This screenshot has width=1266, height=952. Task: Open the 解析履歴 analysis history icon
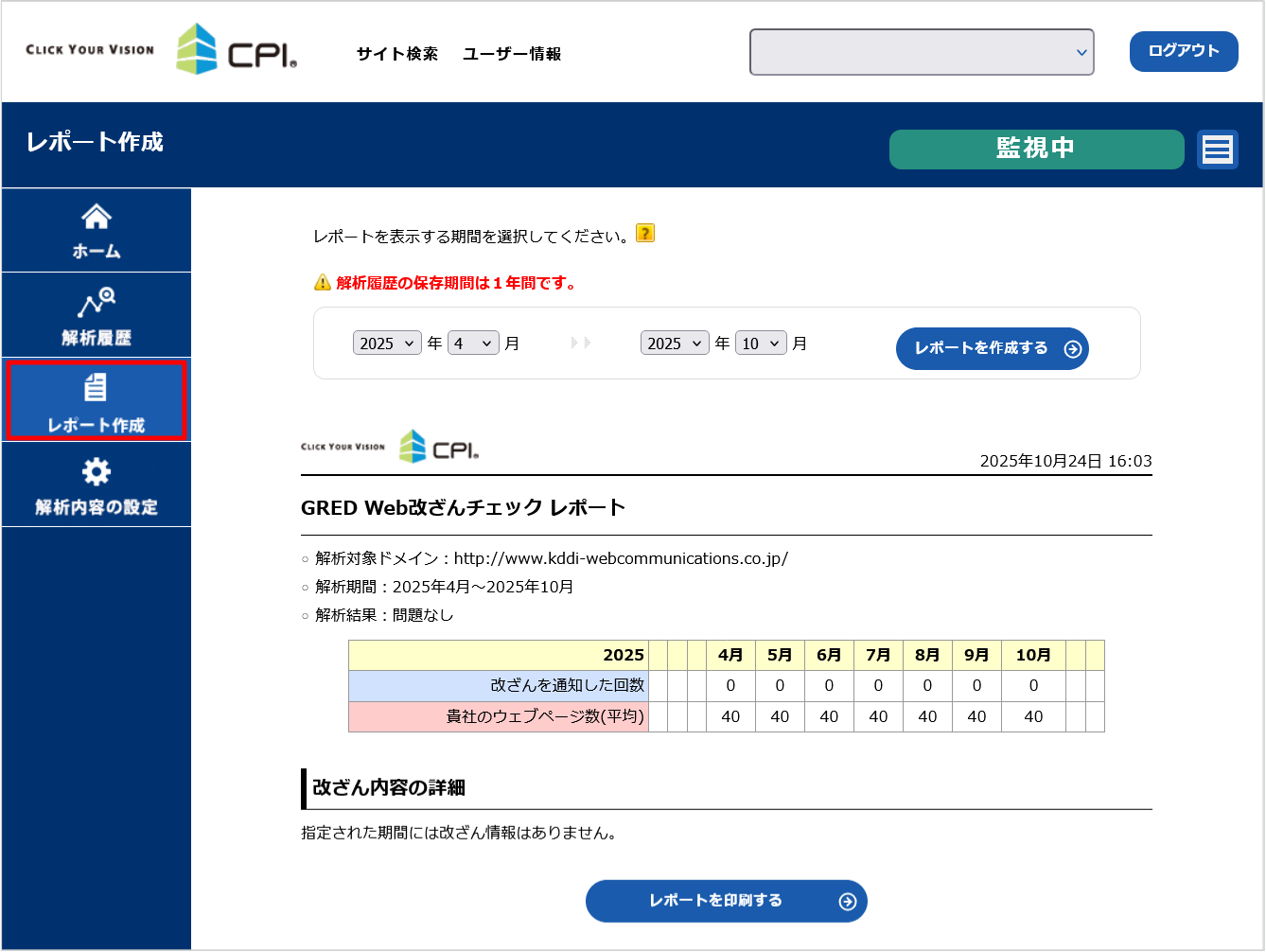(96, 303)
